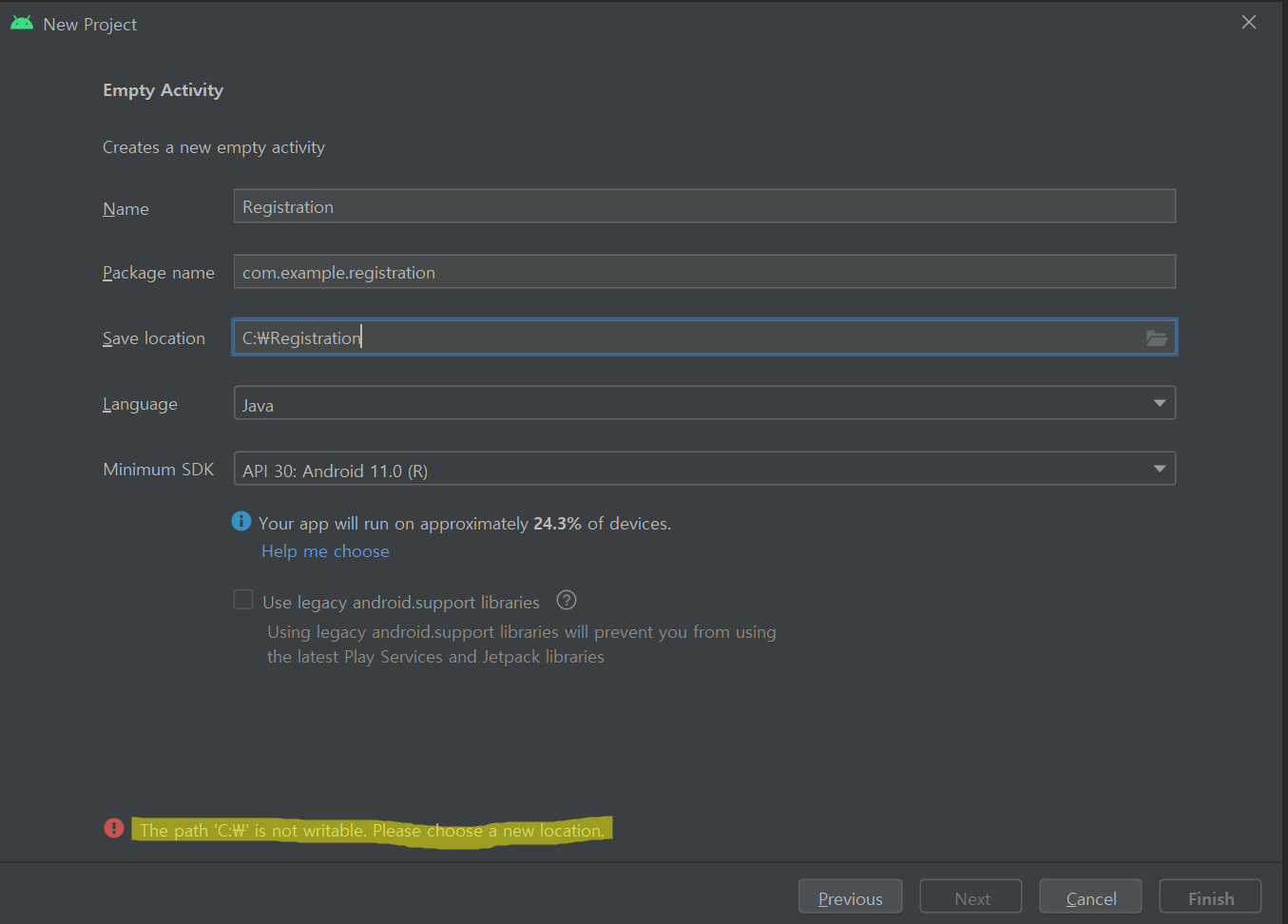Expand the Minimum SDK API 30 dropdown
Image resolution: width=1288 pixels, height=924 pixels.
click(703, 469)
